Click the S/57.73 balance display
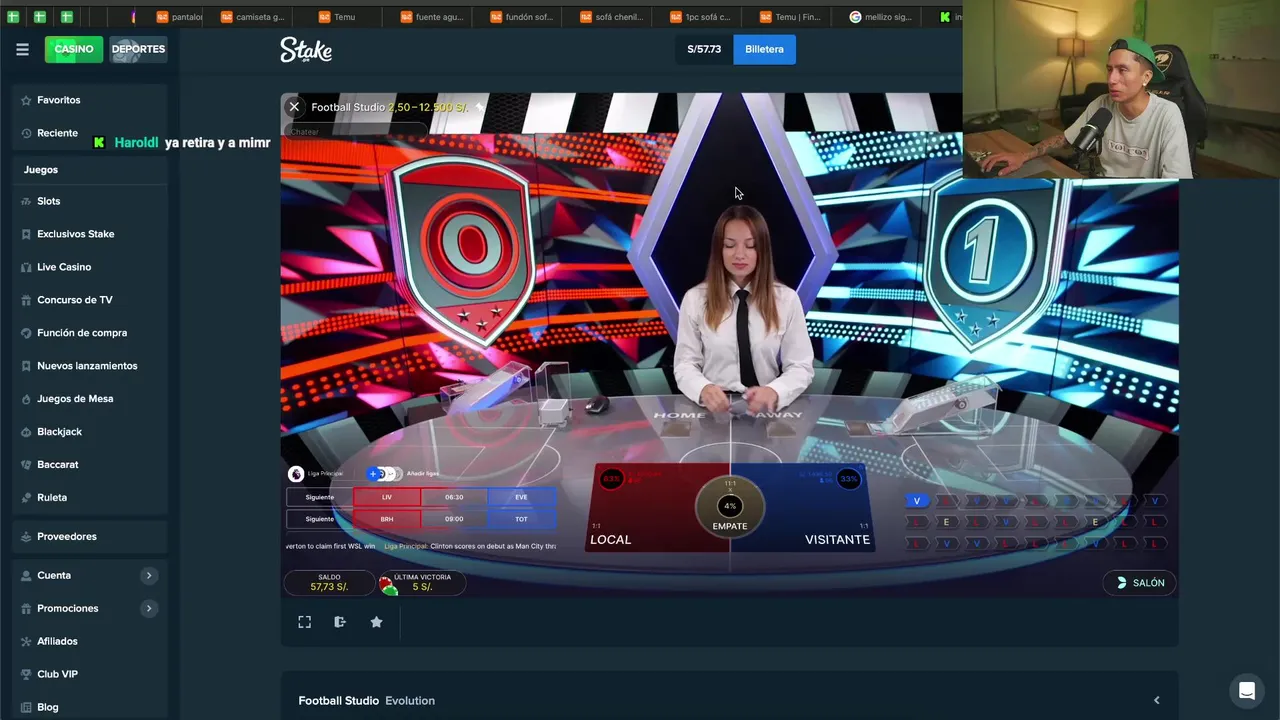 point(704,49)
